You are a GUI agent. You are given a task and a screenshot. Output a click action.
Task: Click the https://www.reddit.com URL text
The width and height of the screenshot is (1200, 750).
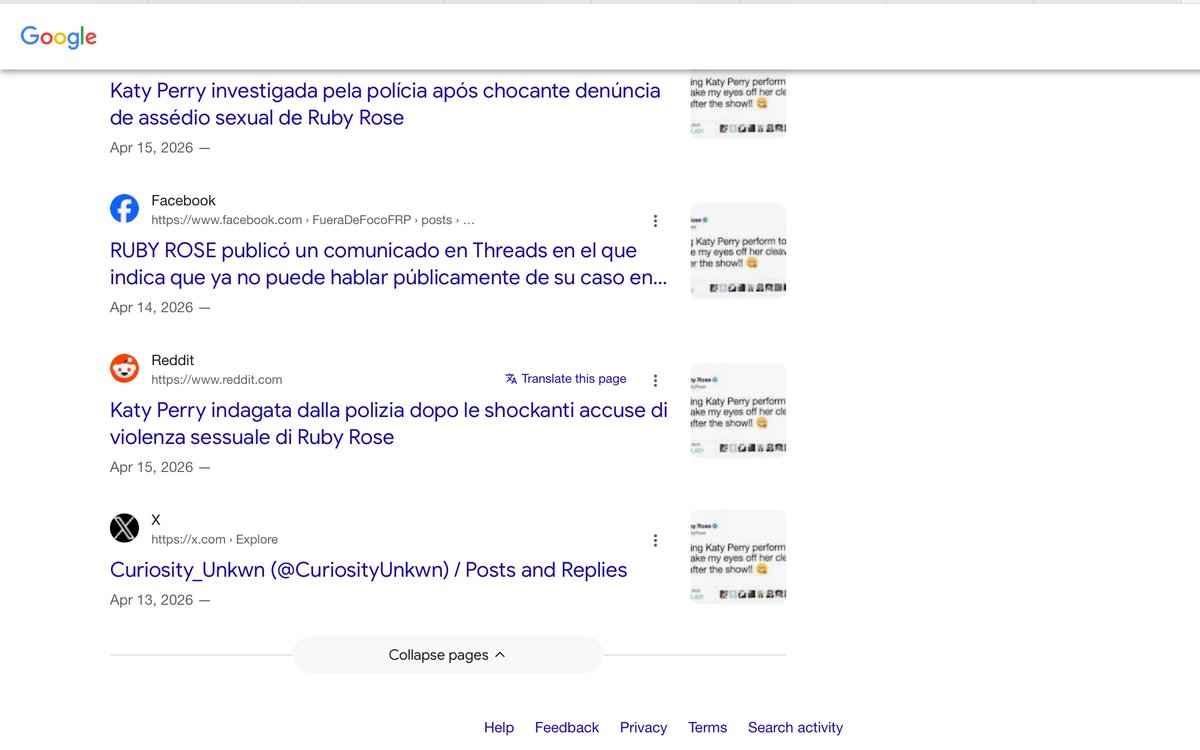pos(217,380)
